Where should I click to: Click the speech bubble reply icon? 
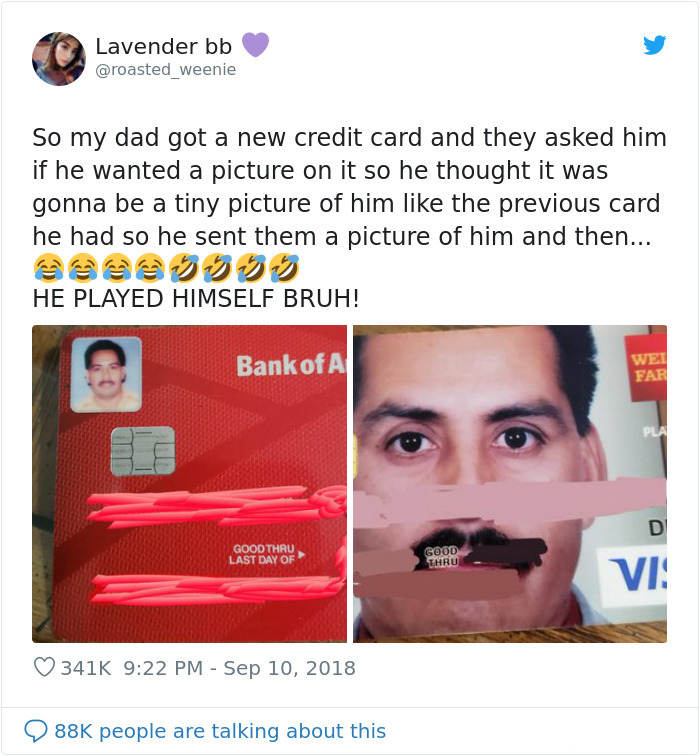coord(36,730)
